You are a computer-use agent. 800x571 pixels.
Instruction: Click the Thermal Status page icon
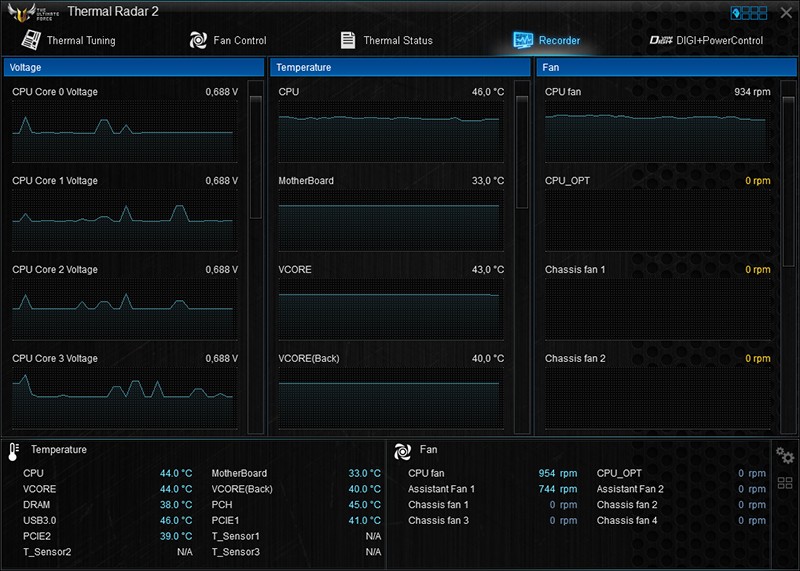pos(348,40)
